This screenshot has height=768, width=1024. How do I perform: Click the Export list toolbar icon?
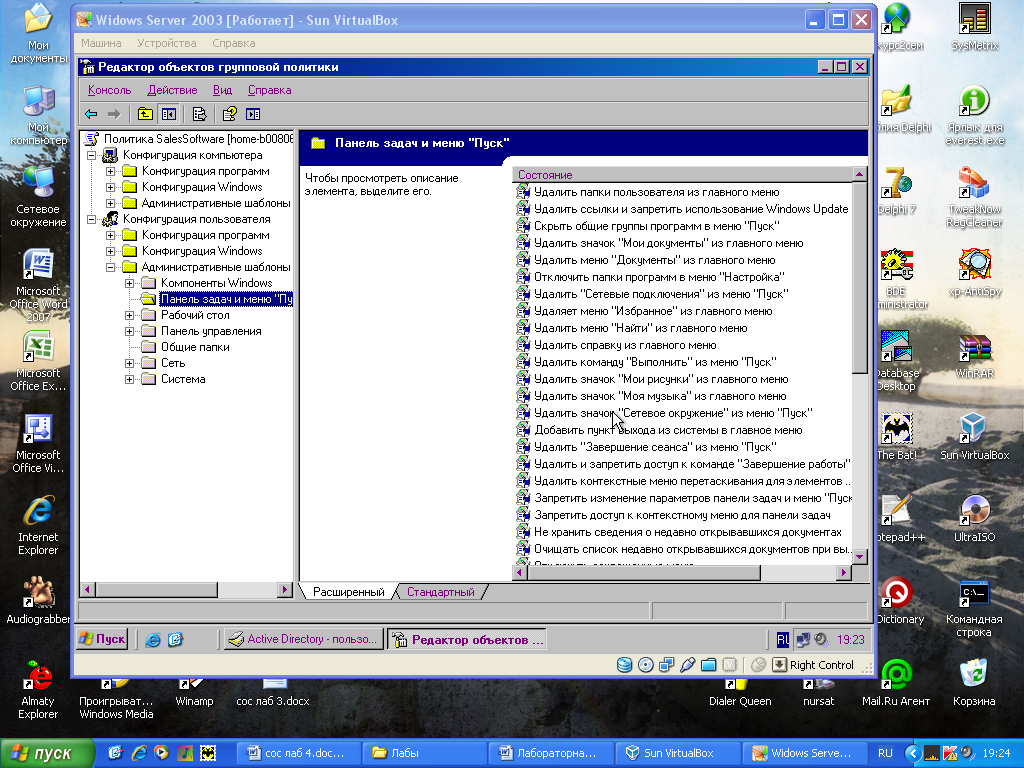point(199,114)
